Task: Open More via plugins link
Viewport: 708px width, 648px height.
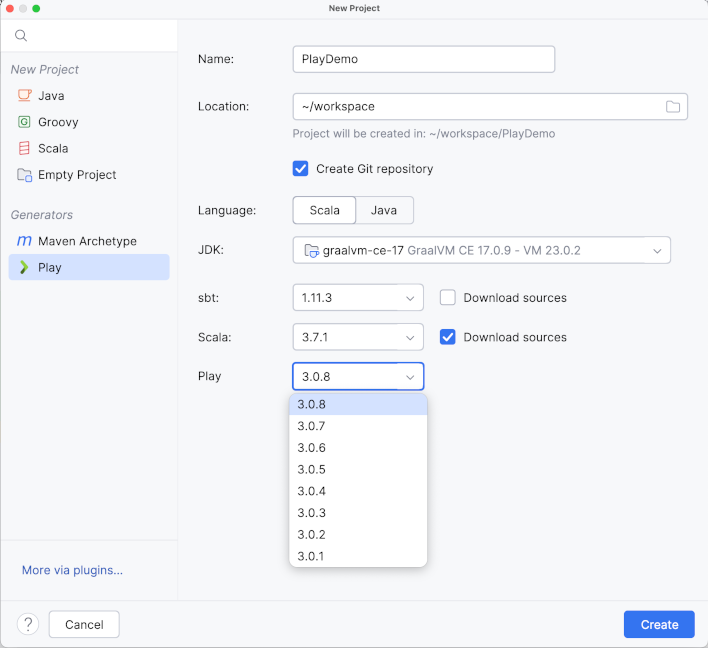Action: (x=72, y=570)
